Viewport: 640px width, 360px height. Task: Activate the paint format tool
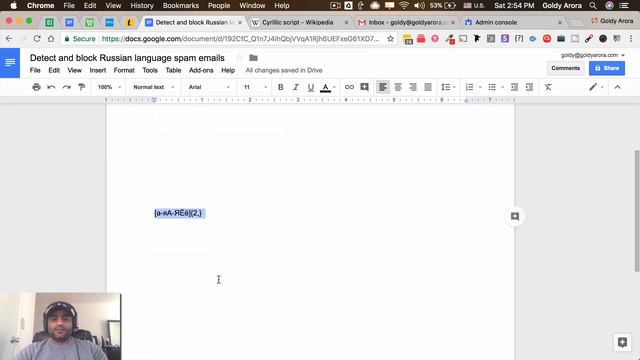(x=82, y=87)
